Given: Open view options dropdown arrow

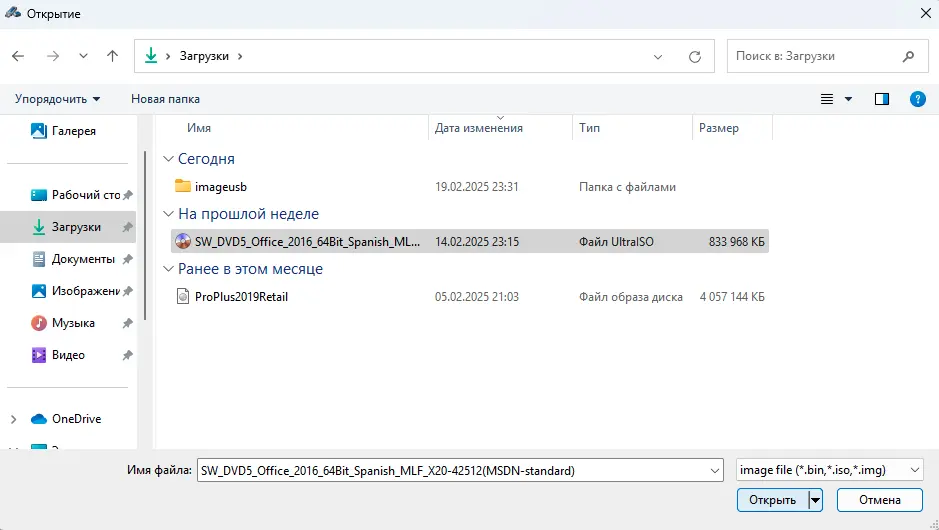Looking at the screenshot, I should coord(849,99).
